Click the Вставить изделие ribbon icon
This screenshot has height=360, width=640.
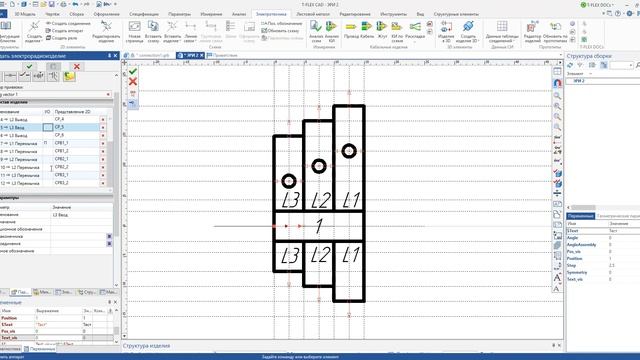click(x=172, y=31)
